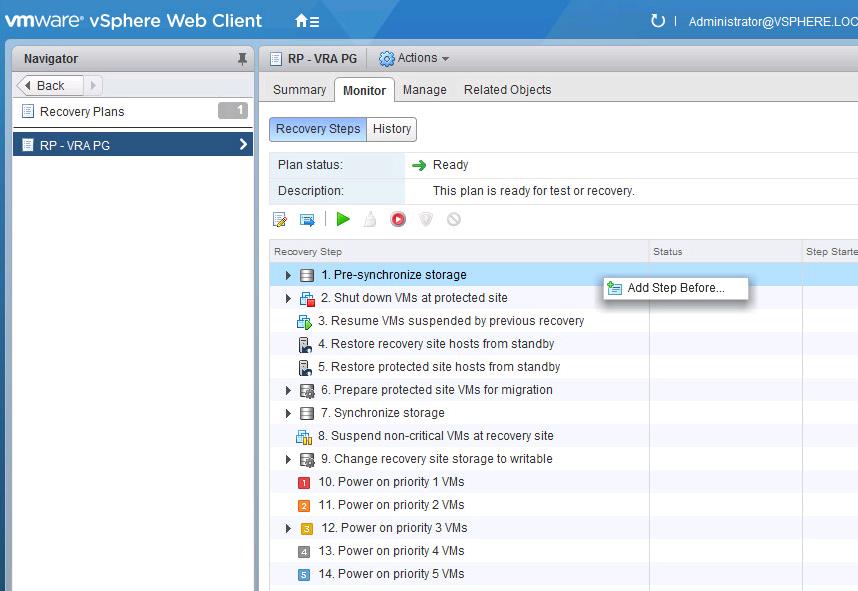Click the priority 2 orange badge icon
The height and width of the screenshot is (591, 858).
(304, 506)
